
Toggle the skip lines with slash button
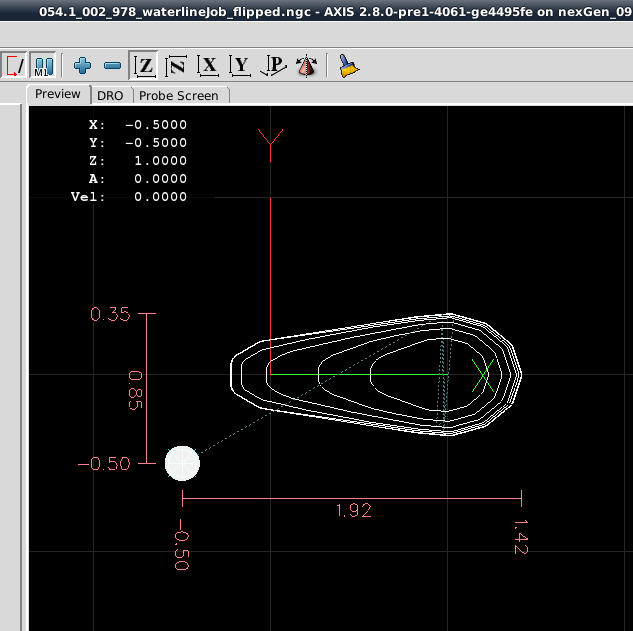(15, 66)
